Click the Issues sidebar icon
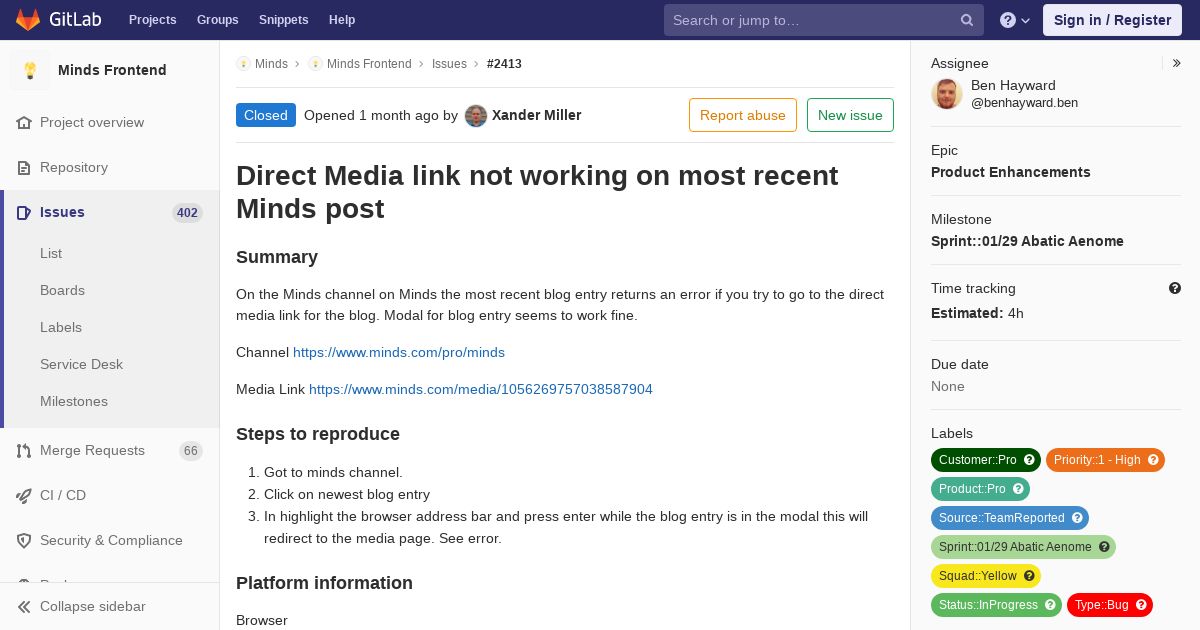This screenshot has width=1200, height=630. pyautogui.click(x=24, y=213)
